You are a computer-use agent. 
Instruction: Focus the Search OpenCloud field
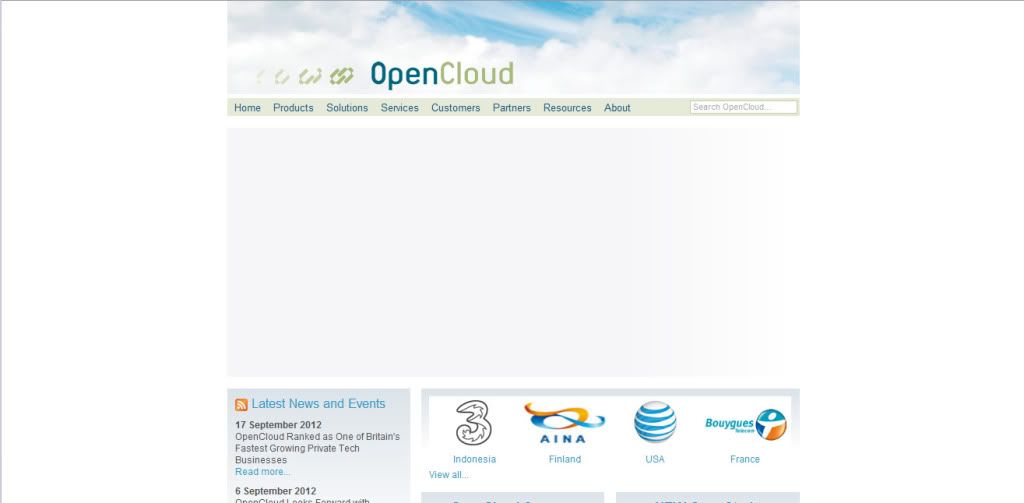(x=743, y=107)
